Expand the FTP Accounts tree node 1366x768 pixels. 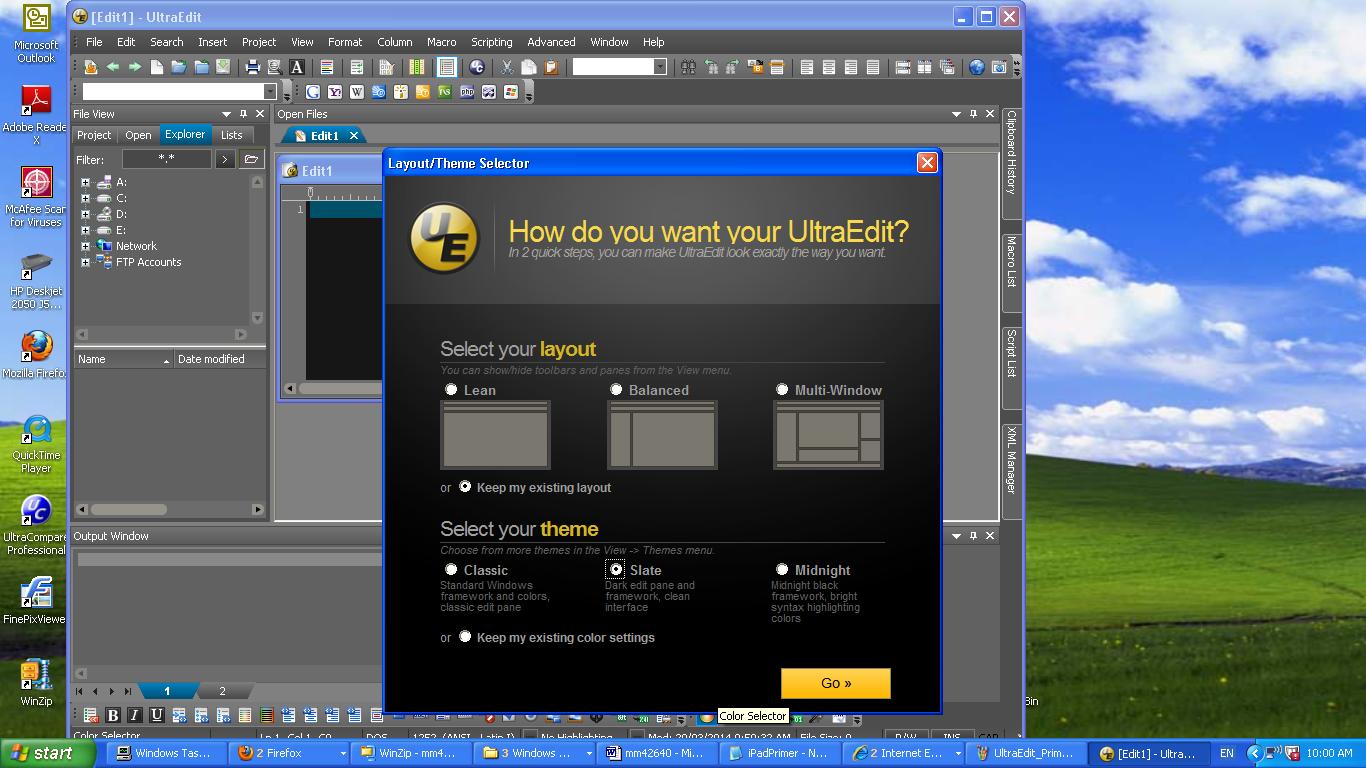86,262
